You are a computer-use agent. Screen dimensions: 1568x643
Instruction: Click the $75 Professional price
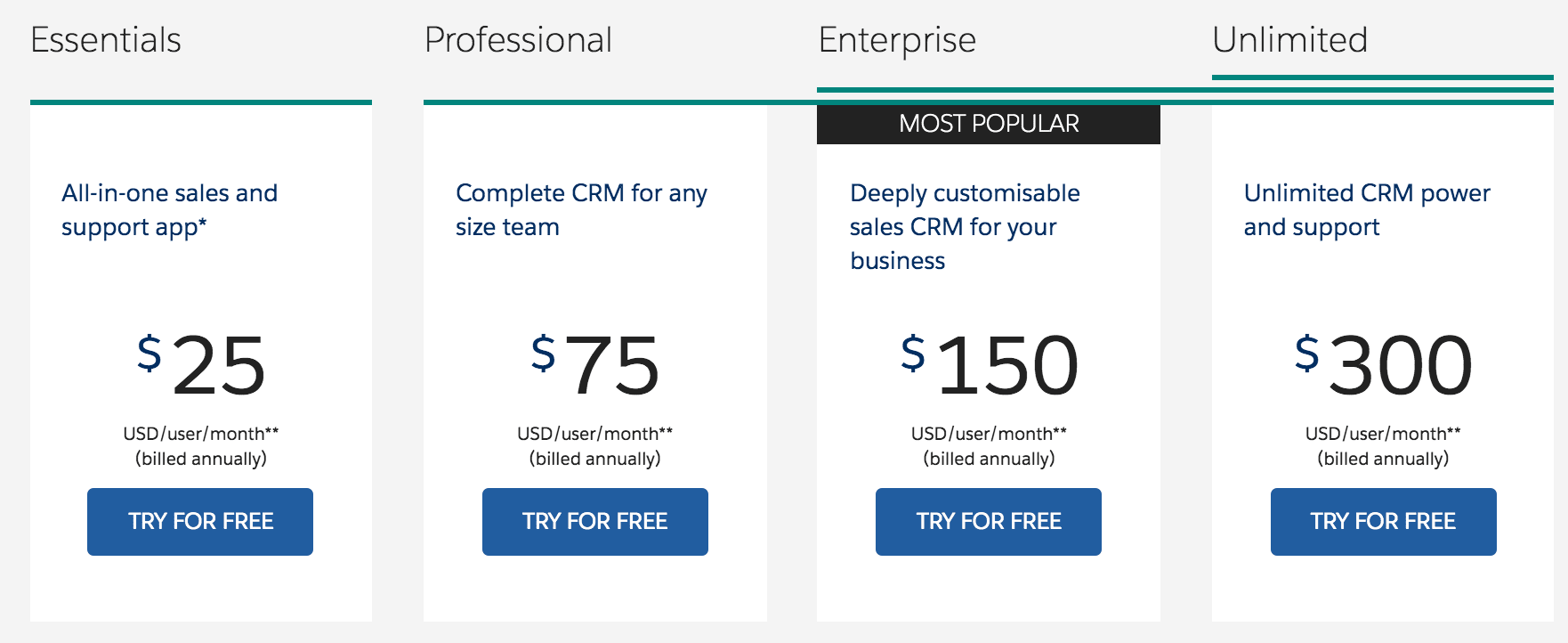pyautogui.click(x=595, y=365)
